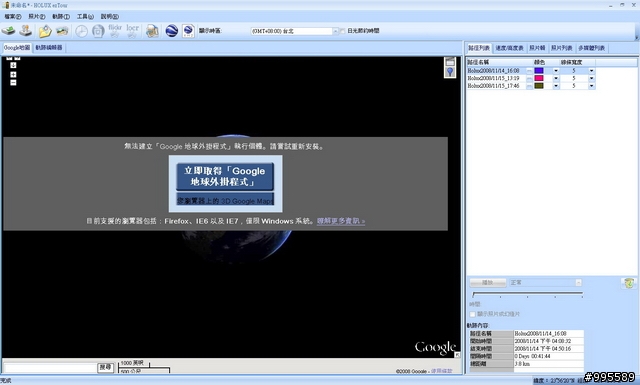640x385 pixels.
Task: Switch to the 速度/高度表 tab
Action: 509,48
